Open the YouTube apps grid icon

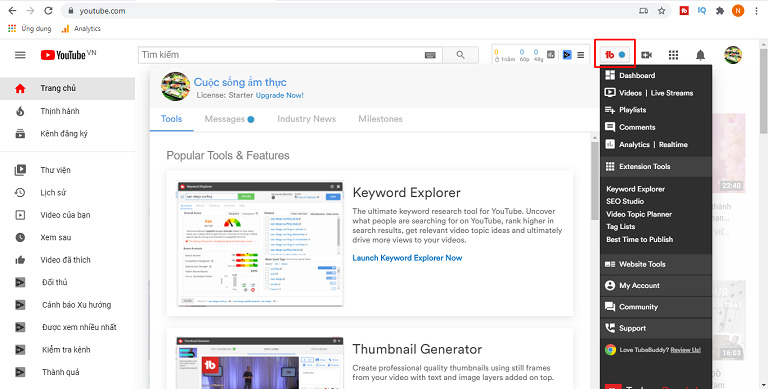click(x=673, y=55)
